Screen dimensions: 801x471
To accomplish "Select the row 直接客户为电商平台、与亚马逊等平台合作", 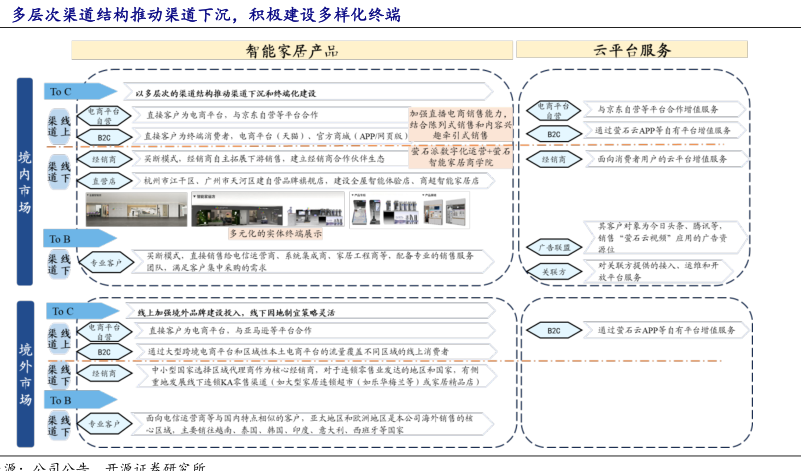I will (314, 331).
